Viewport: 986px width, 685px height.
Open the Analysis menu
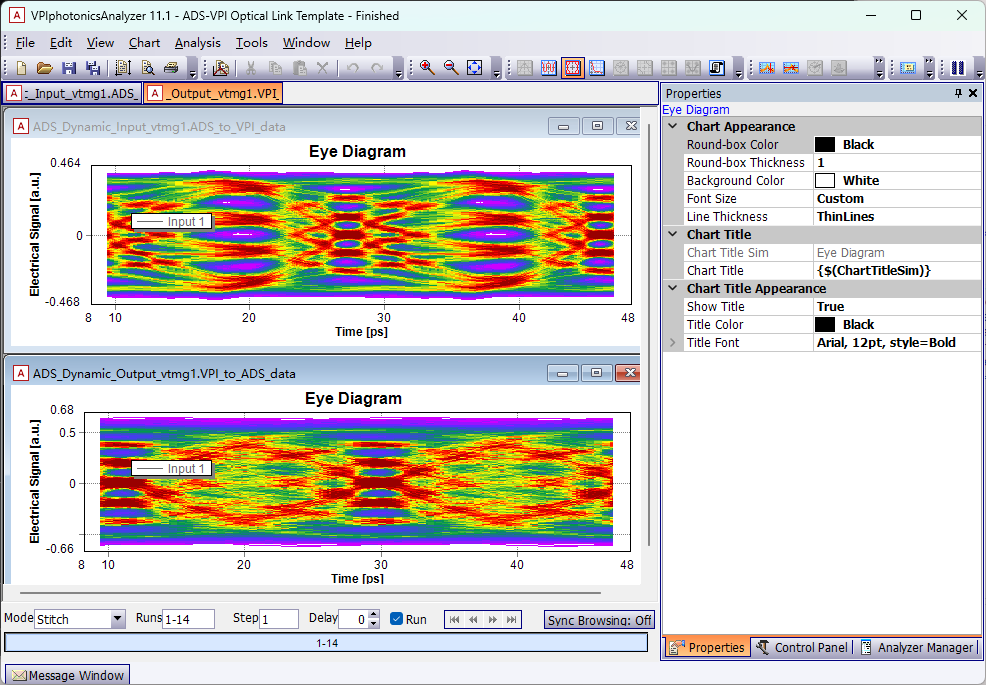point(197,43)
